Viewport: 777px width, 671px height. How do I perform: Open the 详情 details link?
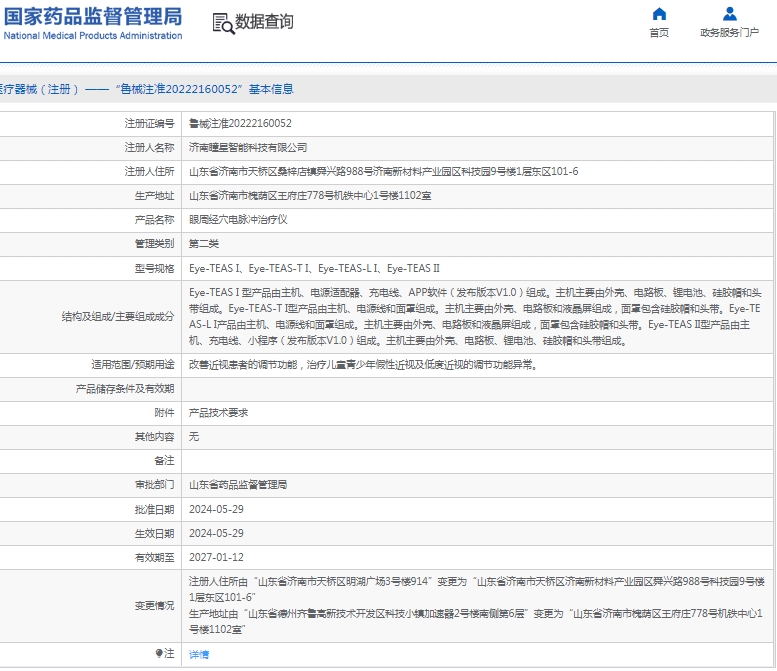(x=199, y=655)
